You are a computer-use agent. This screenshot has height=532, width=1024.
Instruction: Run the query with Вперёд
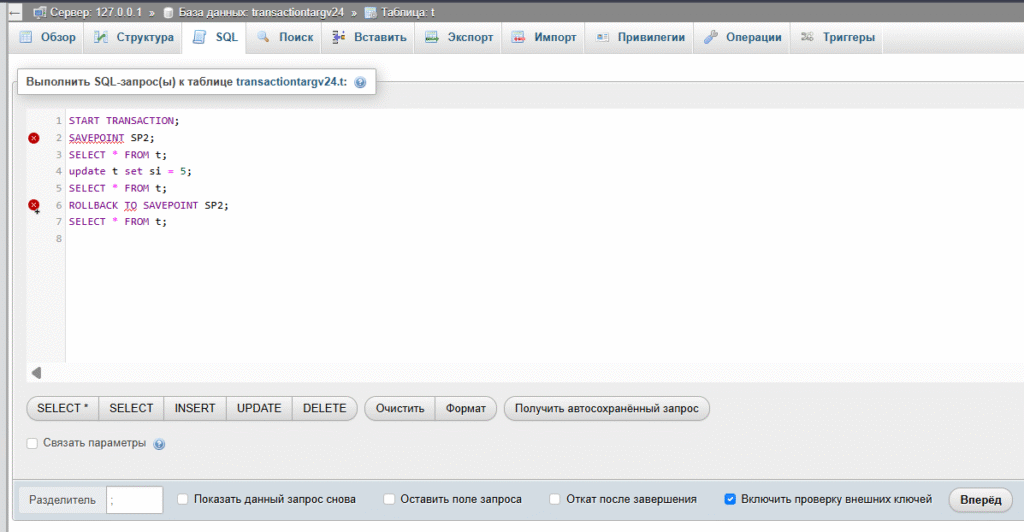pos(980,499)
